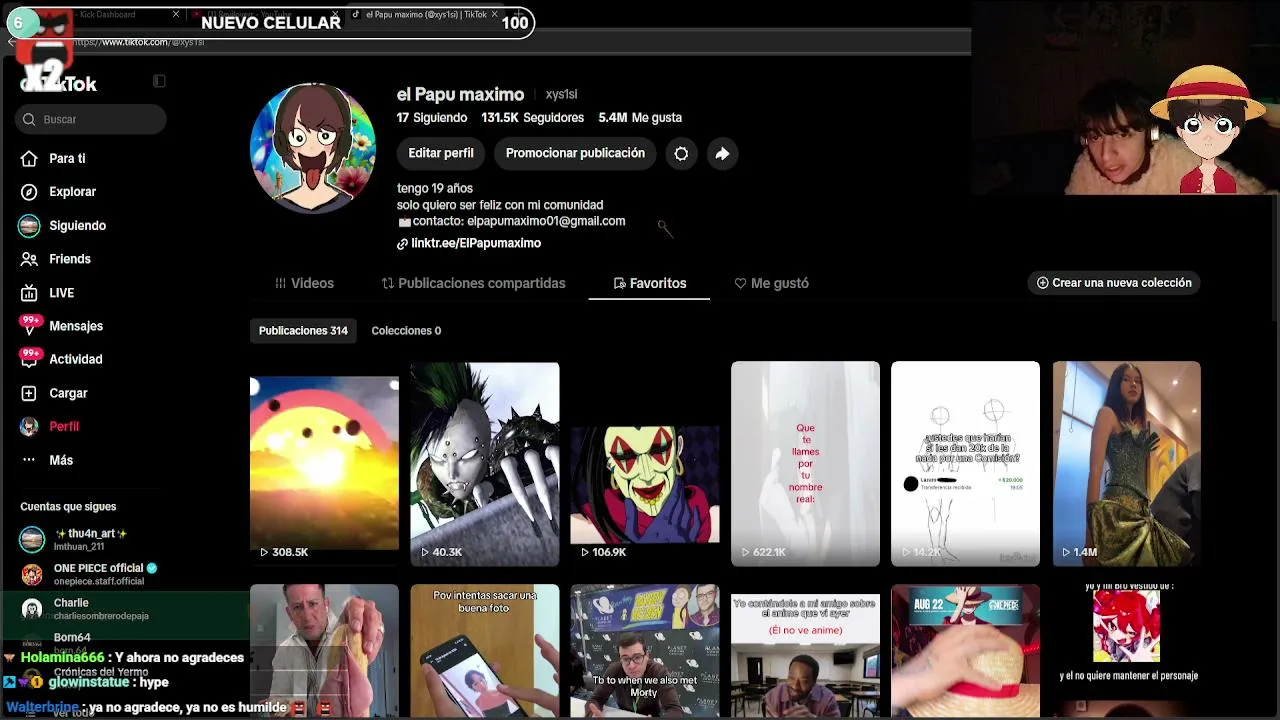Open the 131.5K Seguidores list

click(x=532, y=118)
